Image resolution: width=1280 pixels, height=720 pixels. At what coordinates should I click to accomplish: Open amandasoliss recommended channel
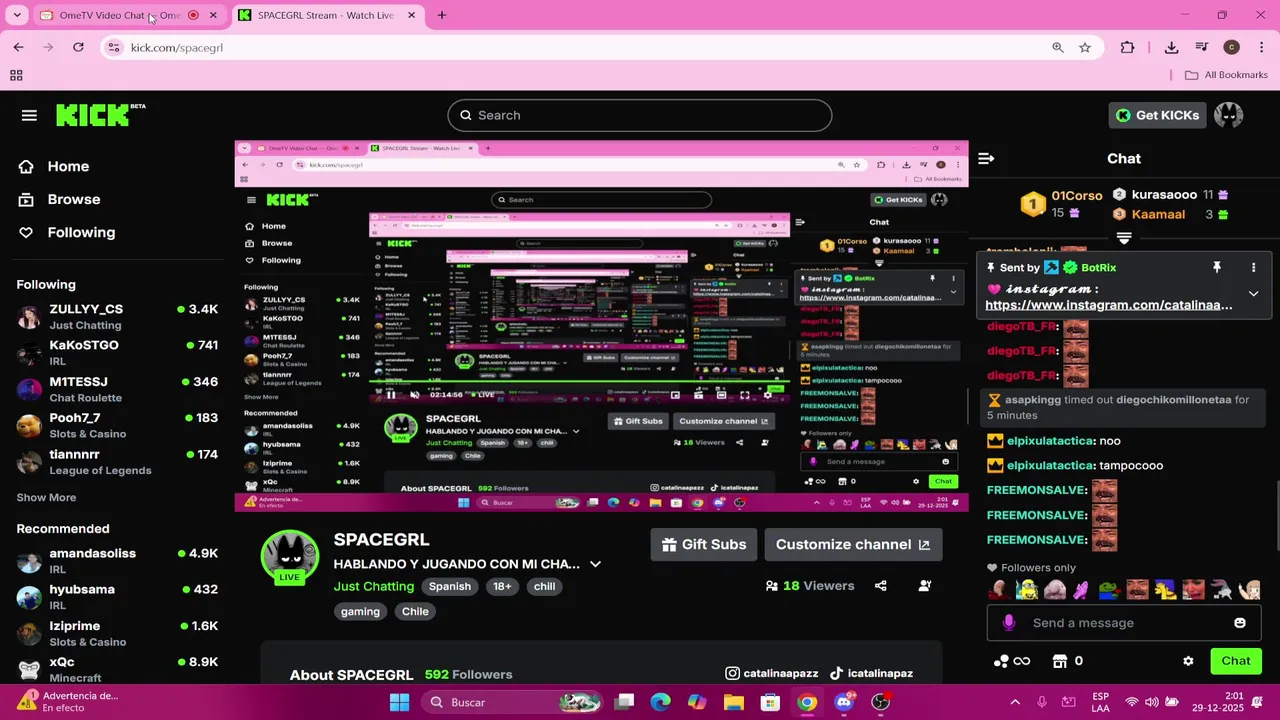point(117,560)
